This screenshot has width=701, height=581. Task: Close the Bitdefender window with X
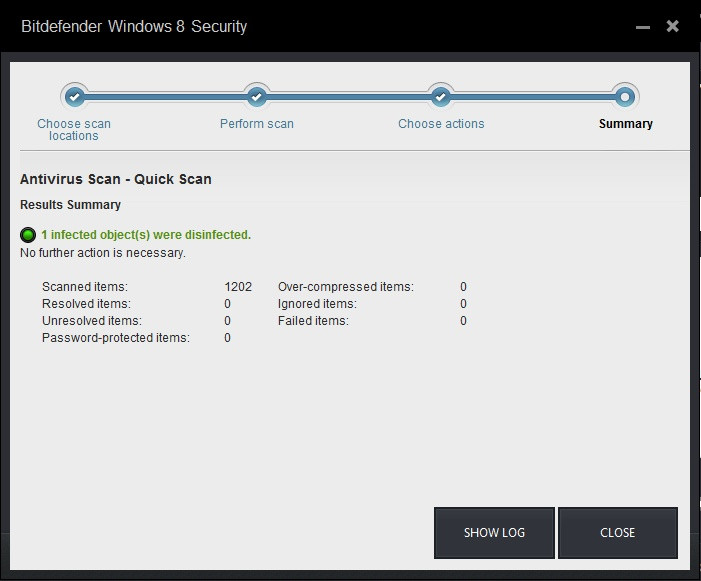click(672, 26)
